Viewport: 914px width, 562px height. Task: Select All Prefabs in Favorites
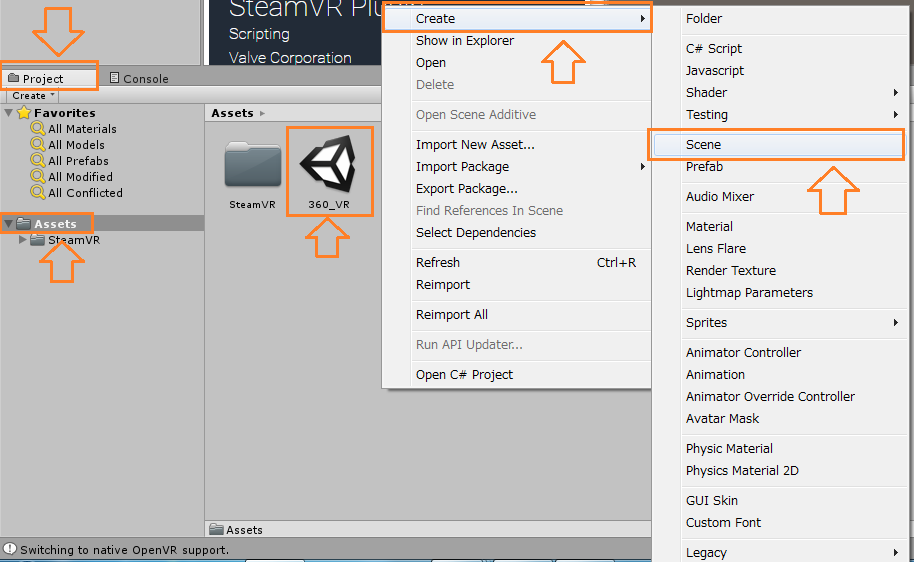pos(78,161)
